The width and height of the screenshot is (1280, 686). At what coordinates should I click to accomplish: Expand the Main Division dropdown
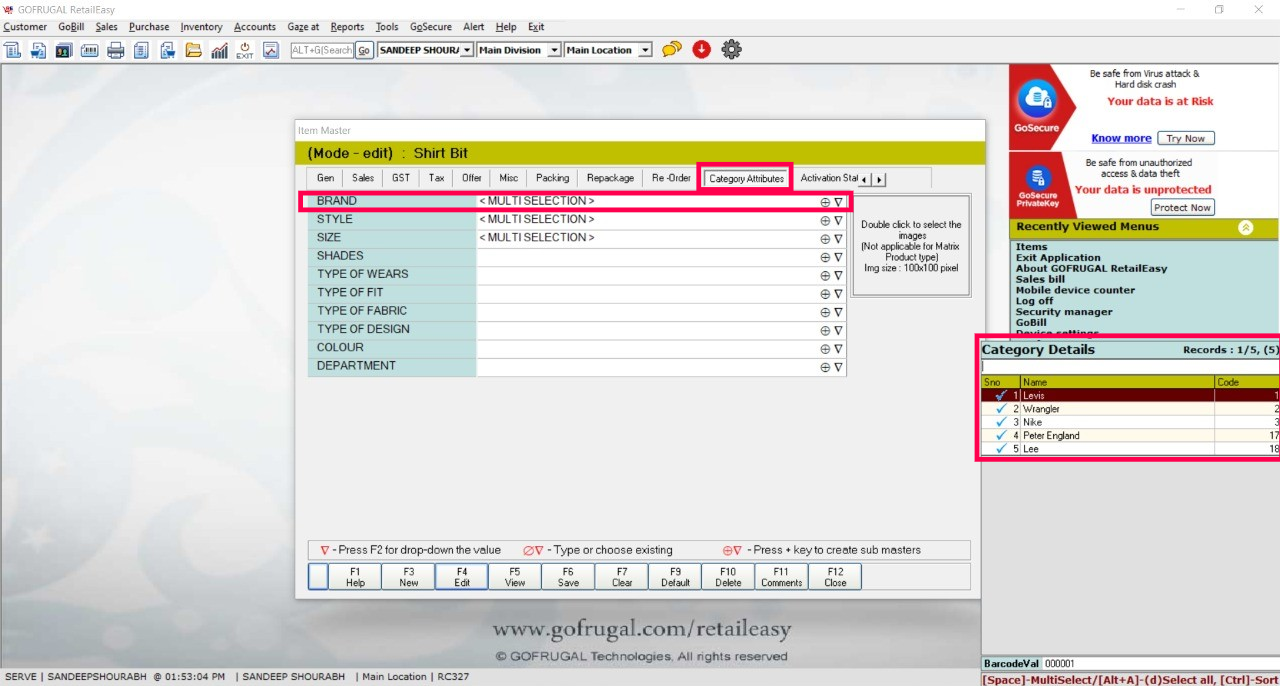pyautogui.click(x=554, y=50)
